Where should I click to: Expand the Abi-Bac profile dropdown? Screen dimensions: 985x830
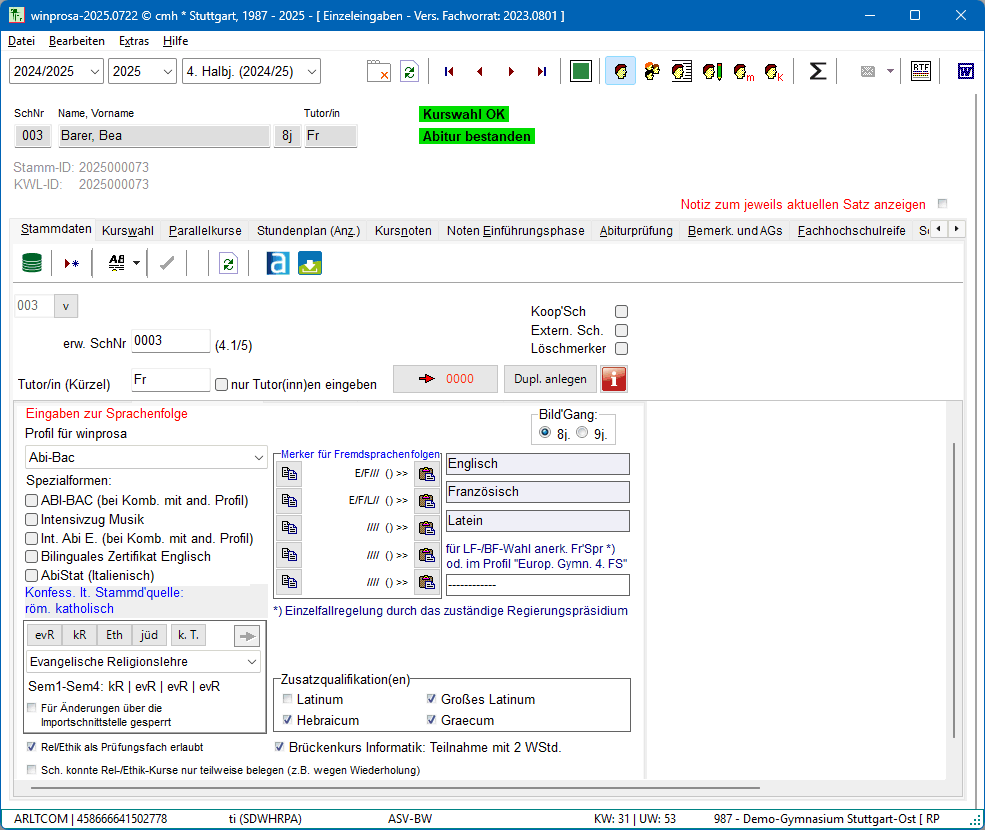145,458
